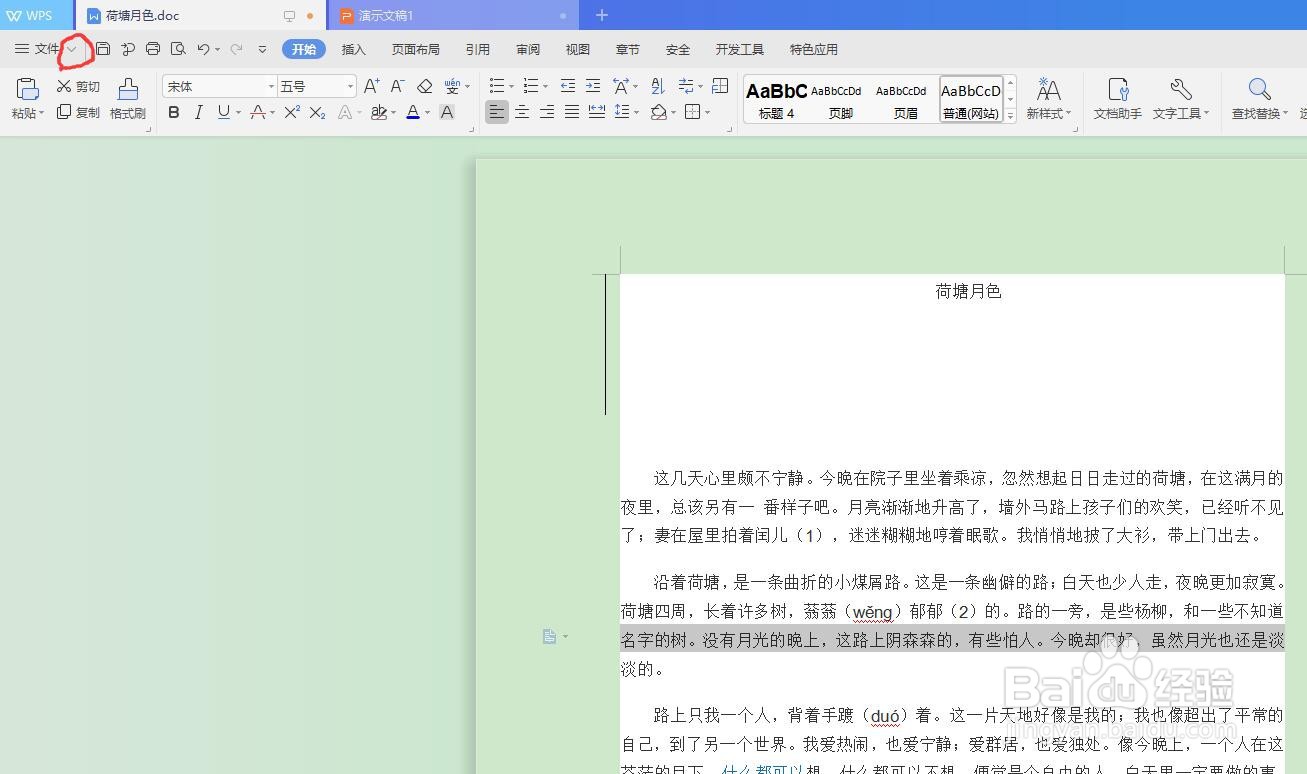Set center paragraph alignment

click(522, 112)
